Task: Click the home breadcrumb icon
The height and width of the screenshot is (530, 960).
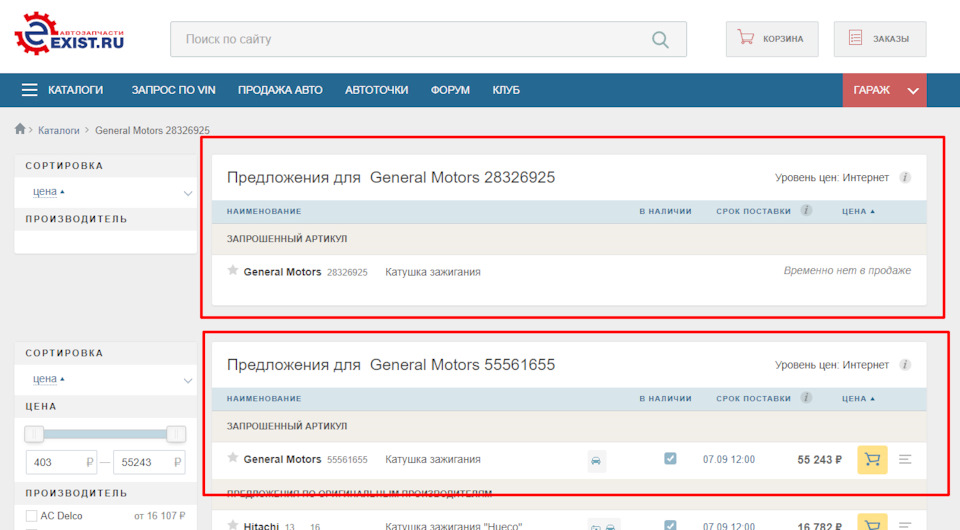Action: coord(20,129)
